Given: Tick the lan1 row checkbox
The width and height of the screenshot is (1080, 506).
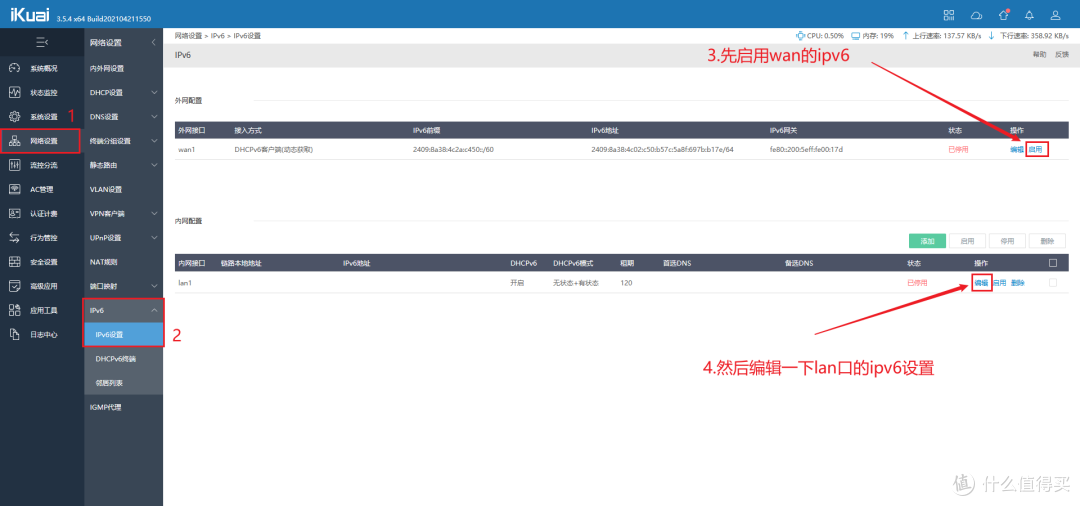Looking at the screenshot, I should click(x=1052, y=283).
